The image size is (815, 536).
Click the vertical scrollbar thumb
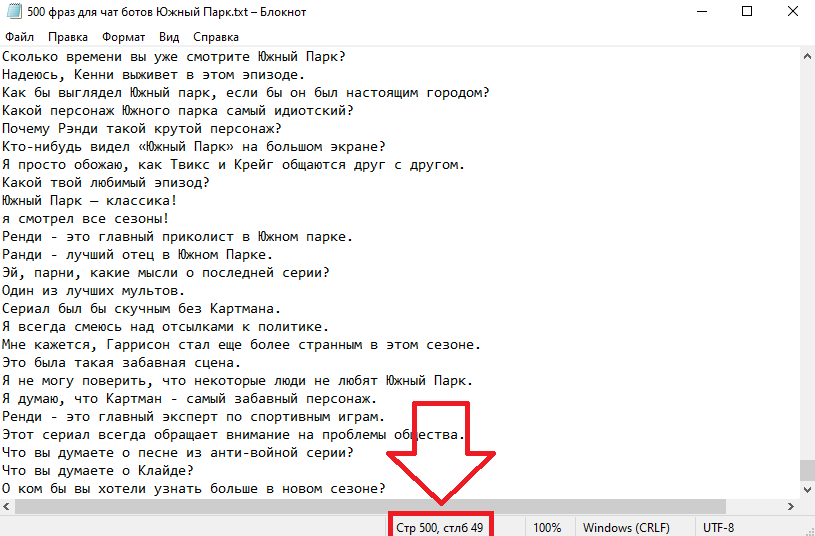click(x=807, y=470)
